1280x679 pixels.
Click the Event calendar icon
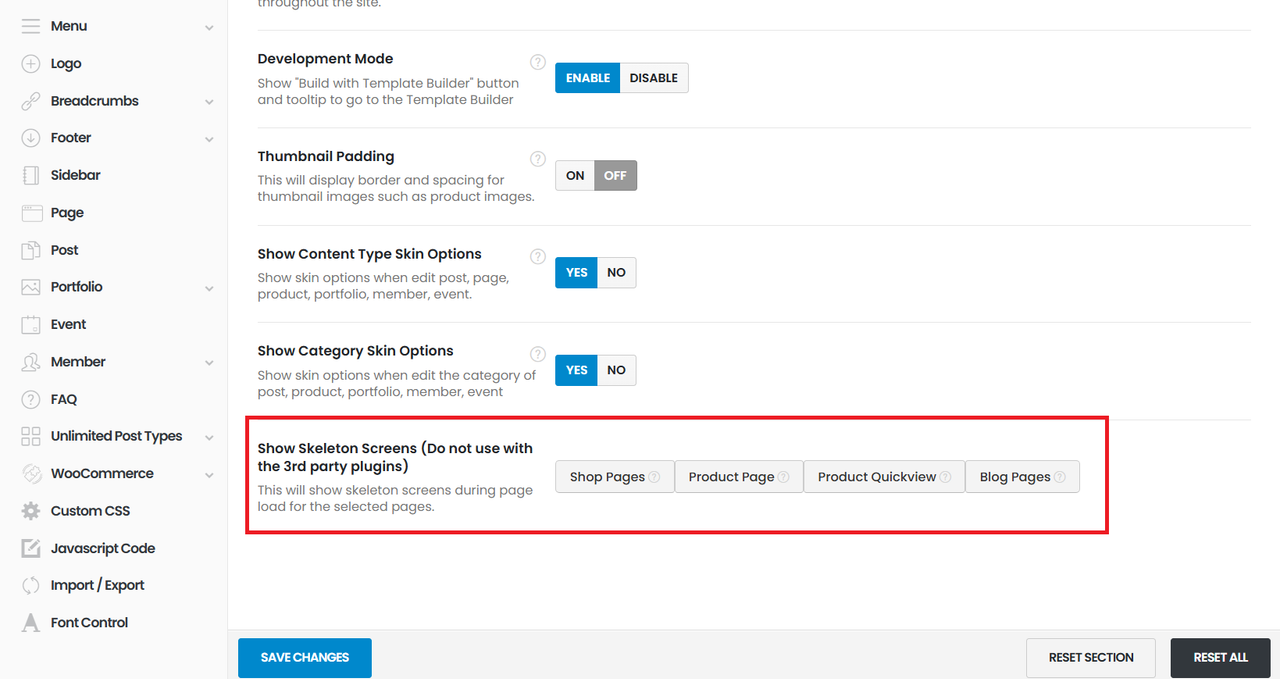[x=31, y=324]
